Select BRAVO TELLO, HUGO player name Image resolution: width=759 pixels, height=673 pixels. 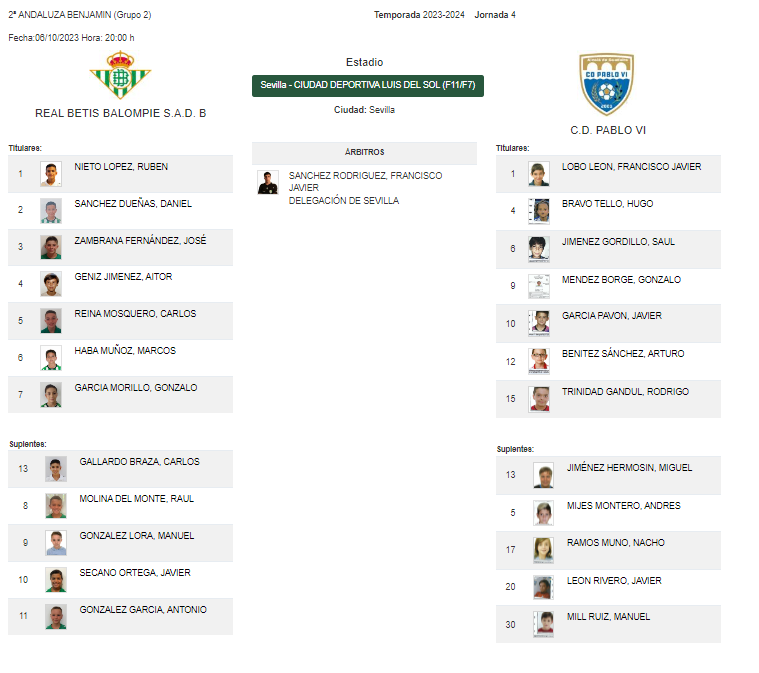click(607, 204)
